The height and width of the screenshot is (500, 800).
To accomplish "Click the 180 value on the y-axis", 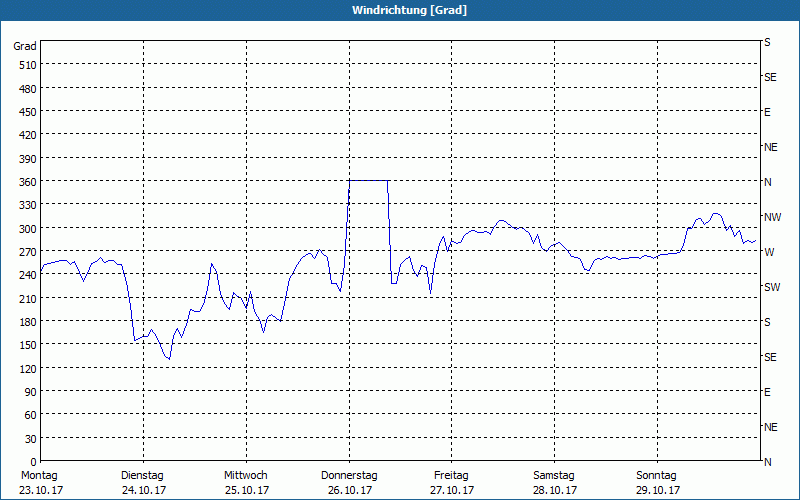I will 27,322.
